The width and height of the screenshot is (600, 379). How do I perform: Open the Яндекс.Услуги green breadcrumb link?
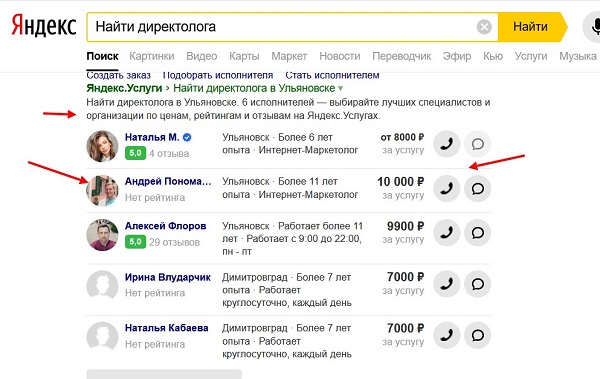point(124,88)
